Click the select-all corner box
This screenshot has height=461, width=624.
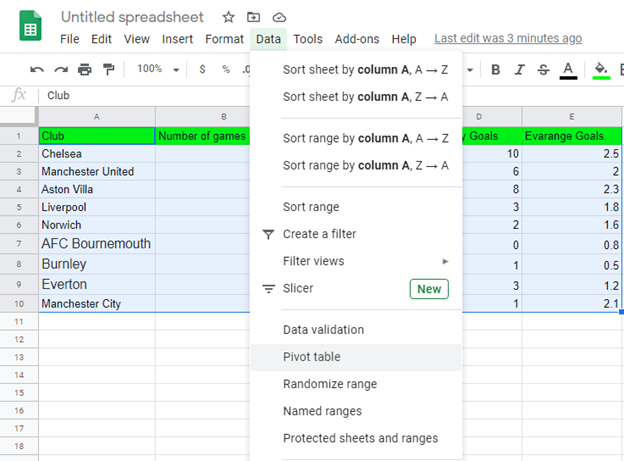(17, 115)
